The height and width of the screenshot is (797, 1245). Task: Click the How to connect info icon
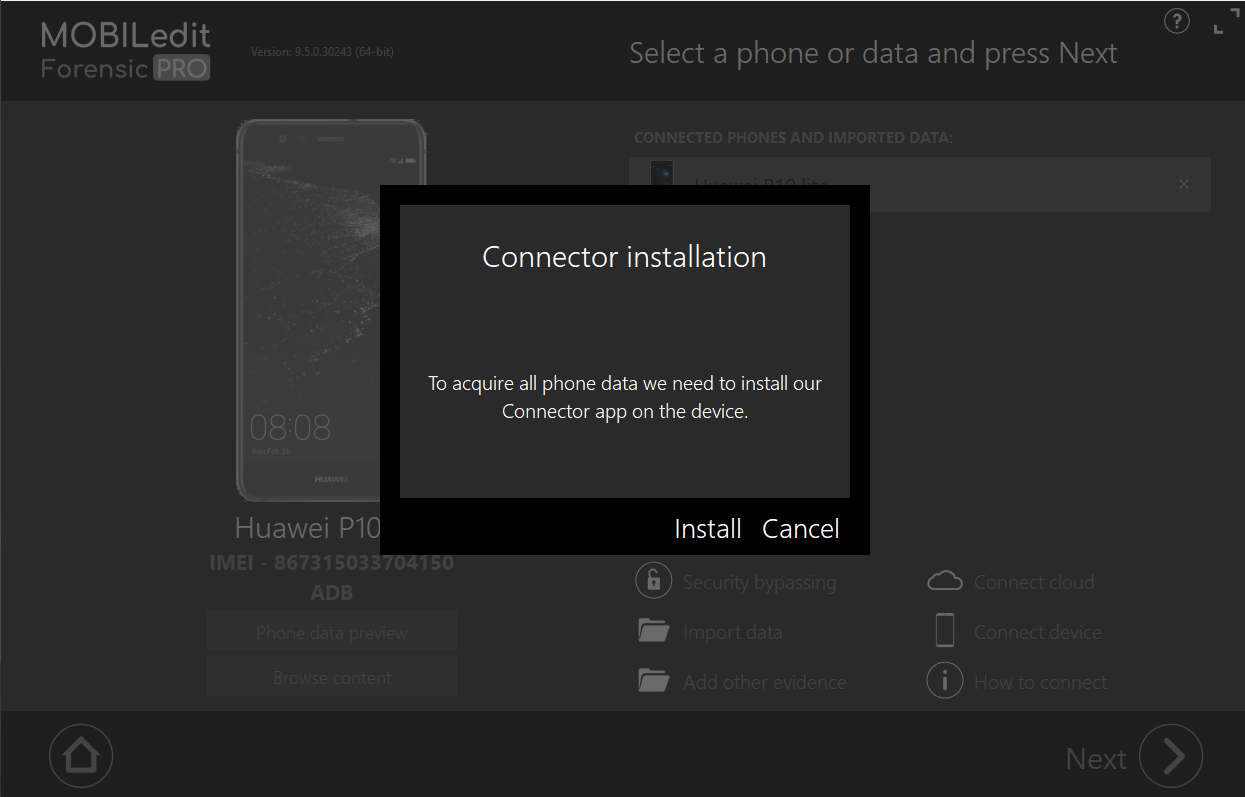[x=945, y=681]
